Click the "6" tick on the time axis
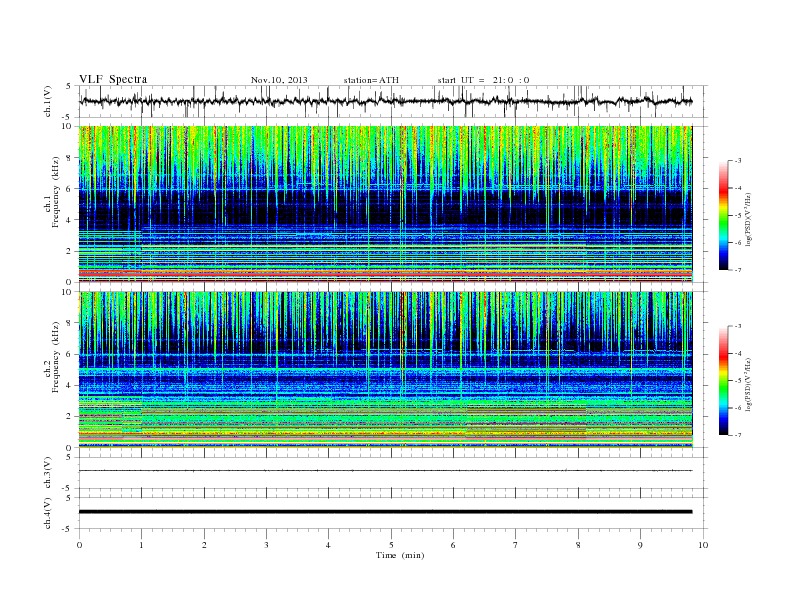Screen dimensions: 792x612 (453, 545)
